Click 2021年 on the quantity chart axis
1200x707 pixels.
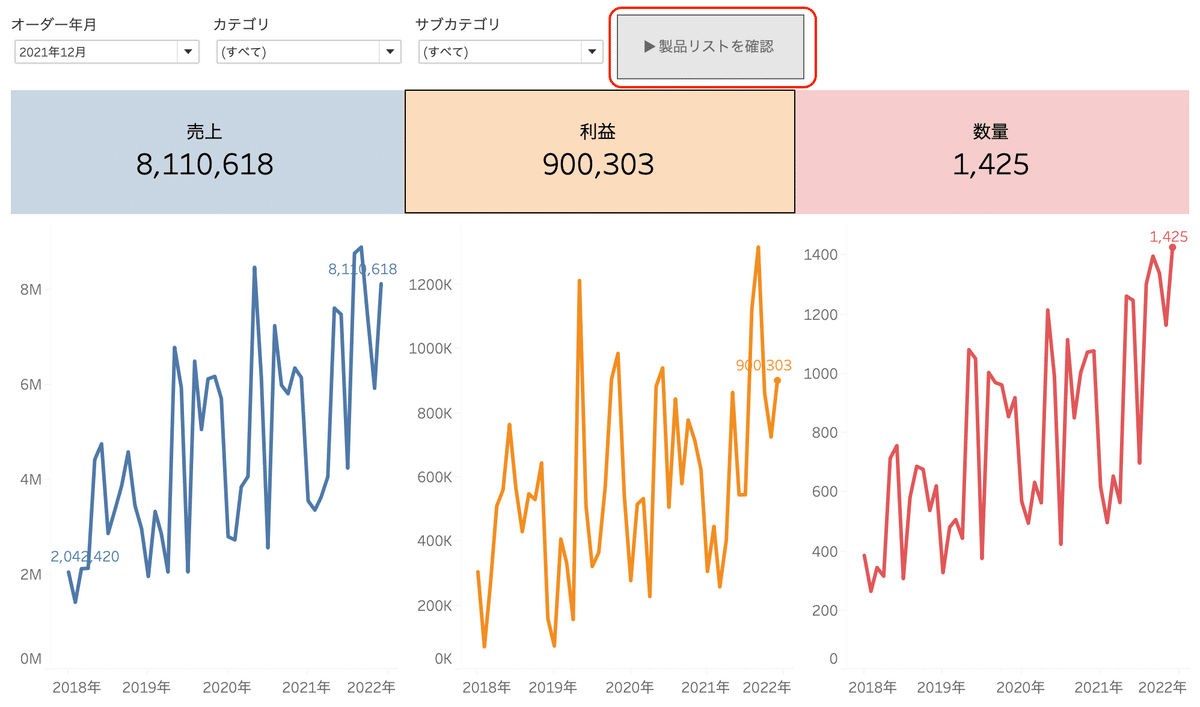pyautogui.click(x=1097, y=688)
